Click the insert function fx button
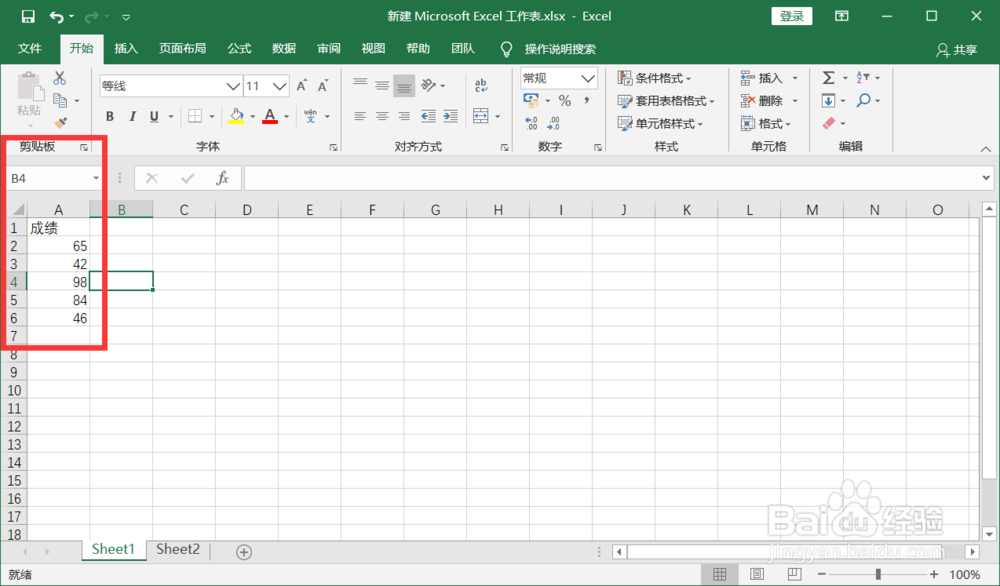 pyautogui.click(x=222, y=178)
